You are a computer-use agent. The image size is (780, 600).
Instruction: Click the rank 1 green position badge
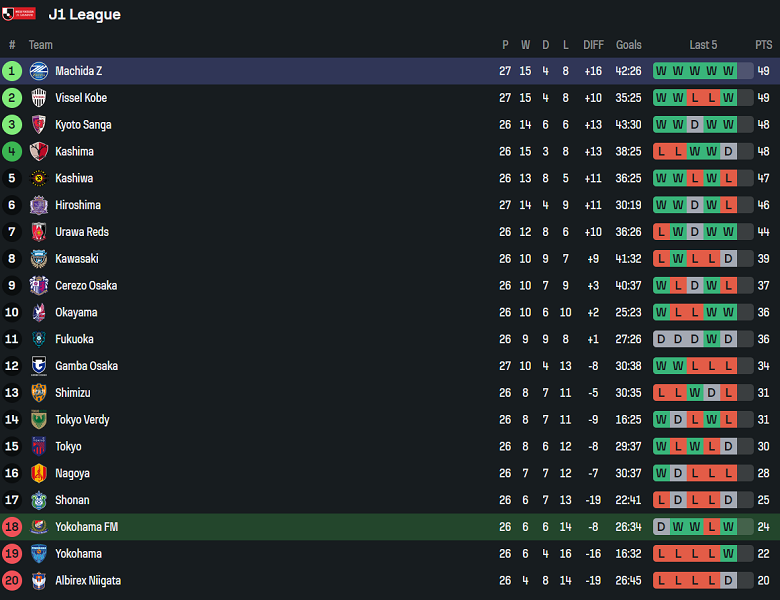click(x=12, y=71)
